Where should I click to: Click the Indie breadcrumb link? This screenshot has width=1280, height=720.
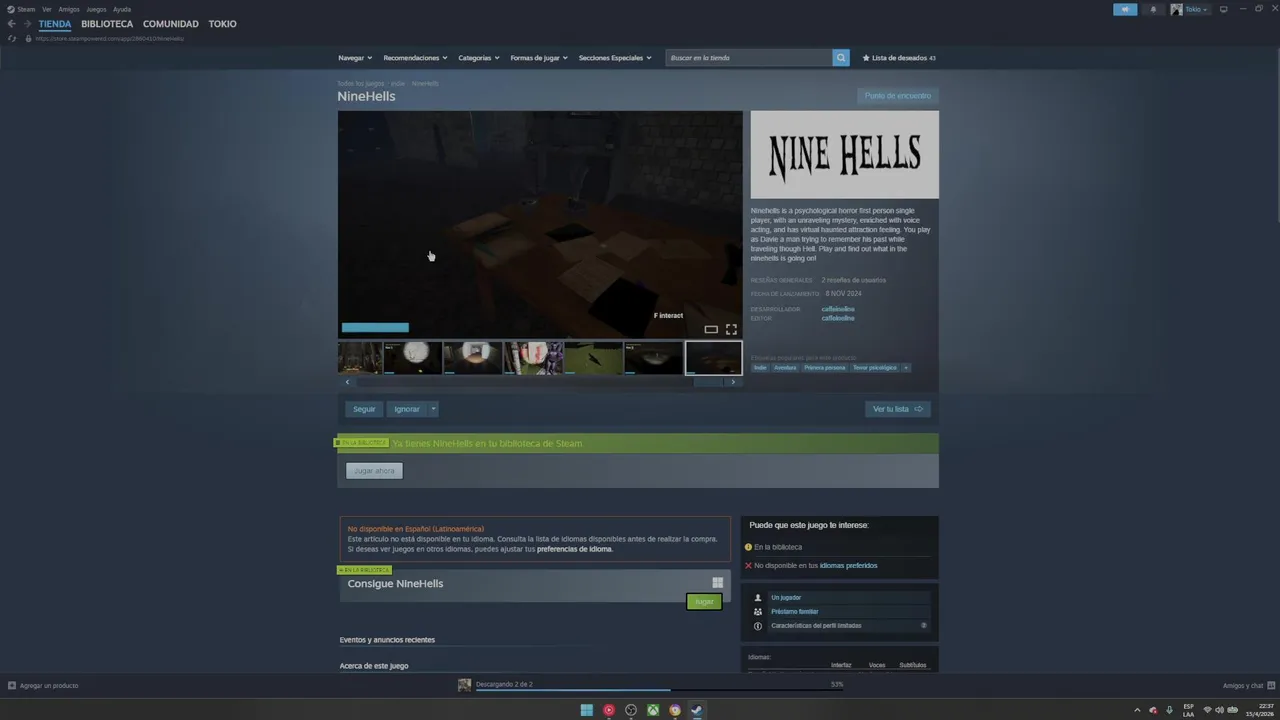tap(398, 83)
